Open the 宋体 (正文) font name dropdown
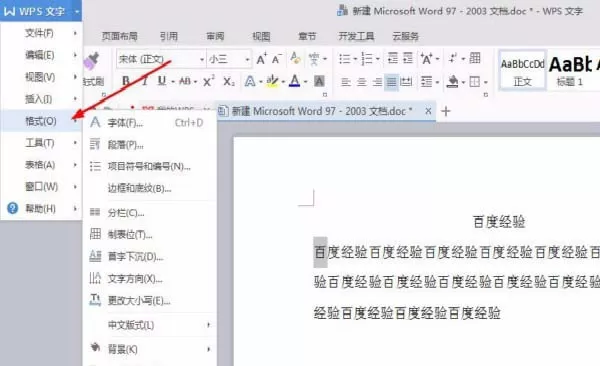This screenshot has height=366, width=600. click(x=202, y=59)
